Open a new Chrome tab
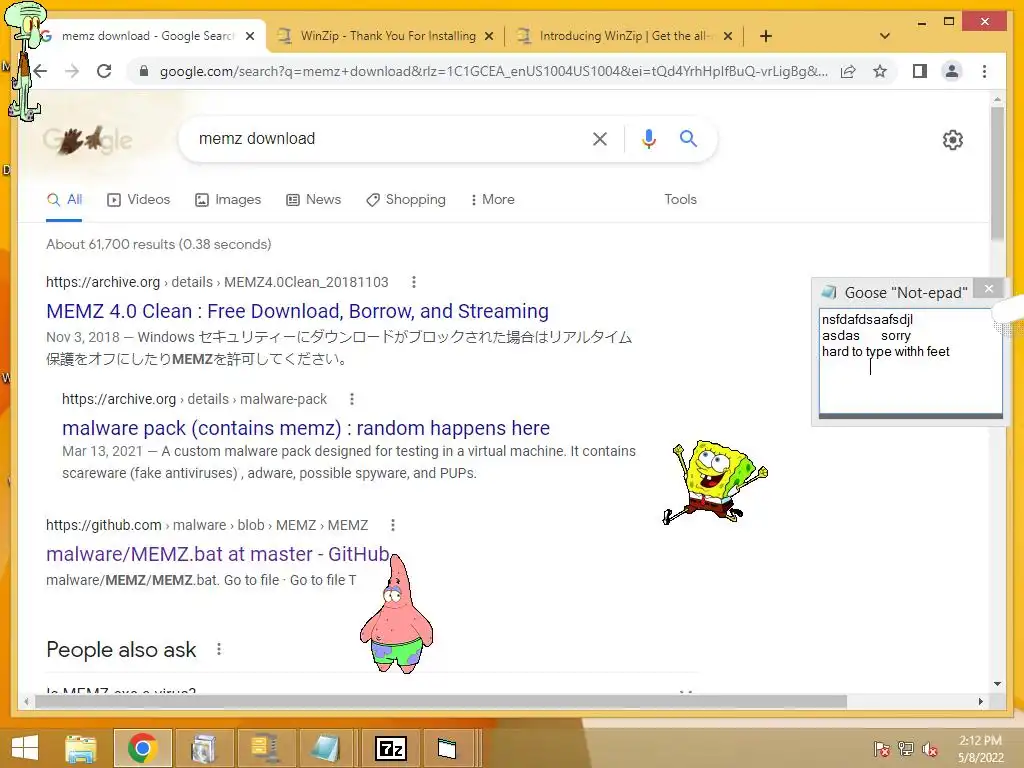 [766, 36]
